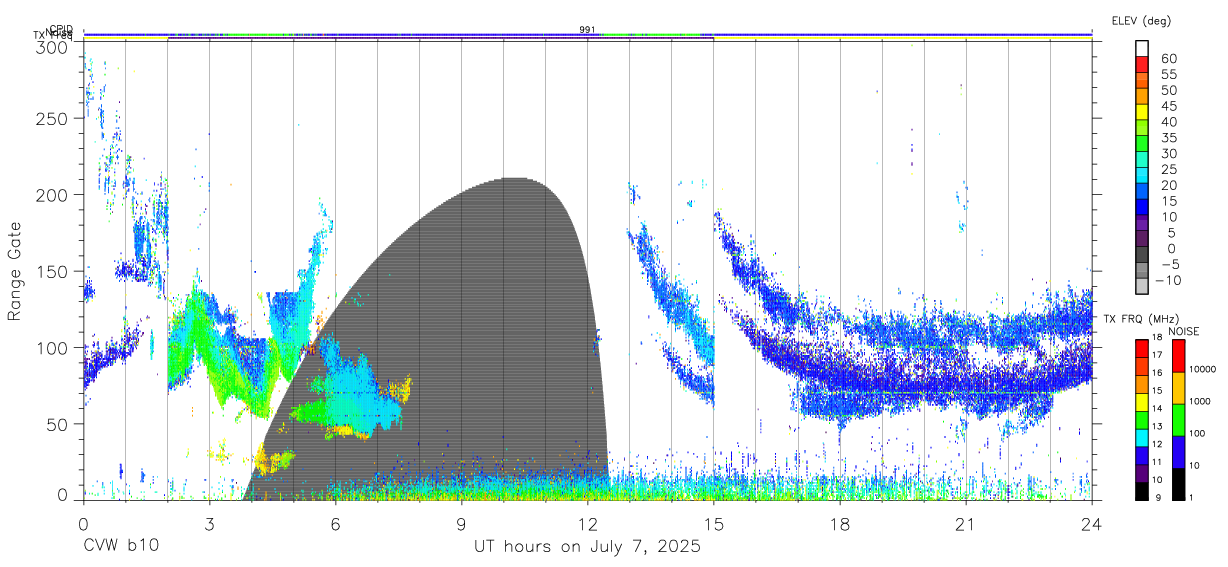Click the 'CVW b10' radar beam label

coord(121,546)
